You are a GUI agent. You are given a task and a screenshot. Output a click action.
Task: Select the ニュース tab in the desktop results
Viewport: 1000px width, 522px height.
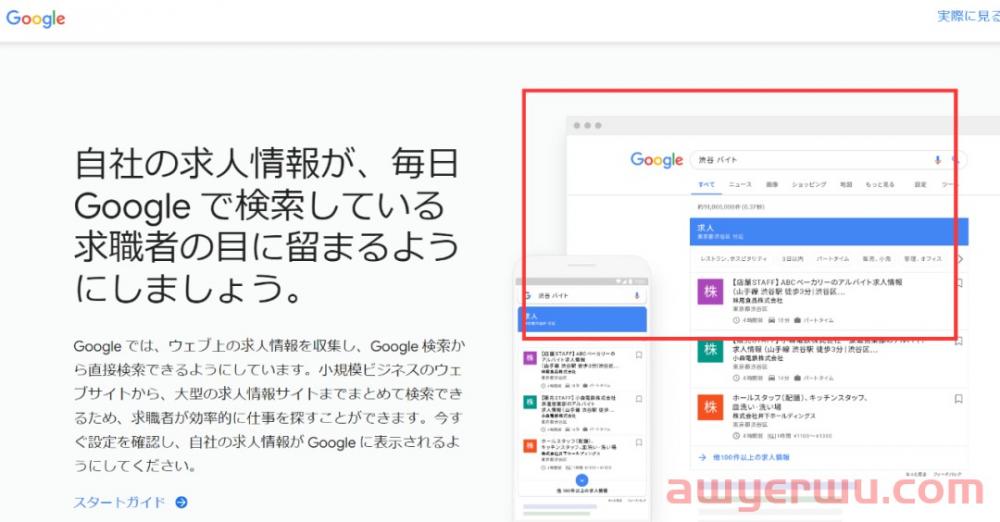[740, 184]
